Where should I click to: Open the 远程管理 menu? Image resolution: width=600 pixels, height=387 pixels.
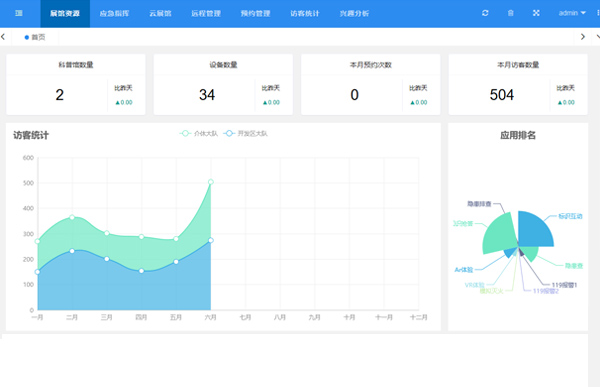206,14
